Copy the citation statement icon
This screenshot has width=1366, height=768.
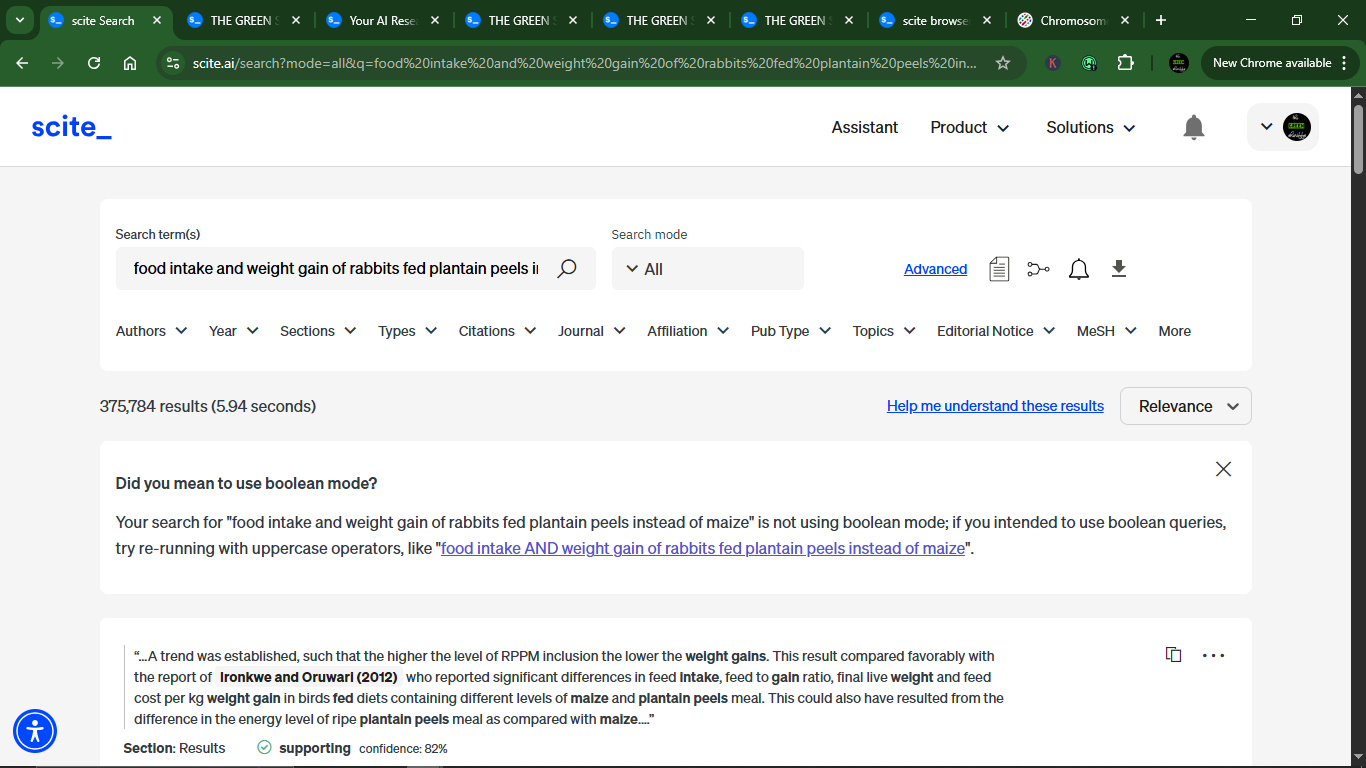coord(1174,655)
